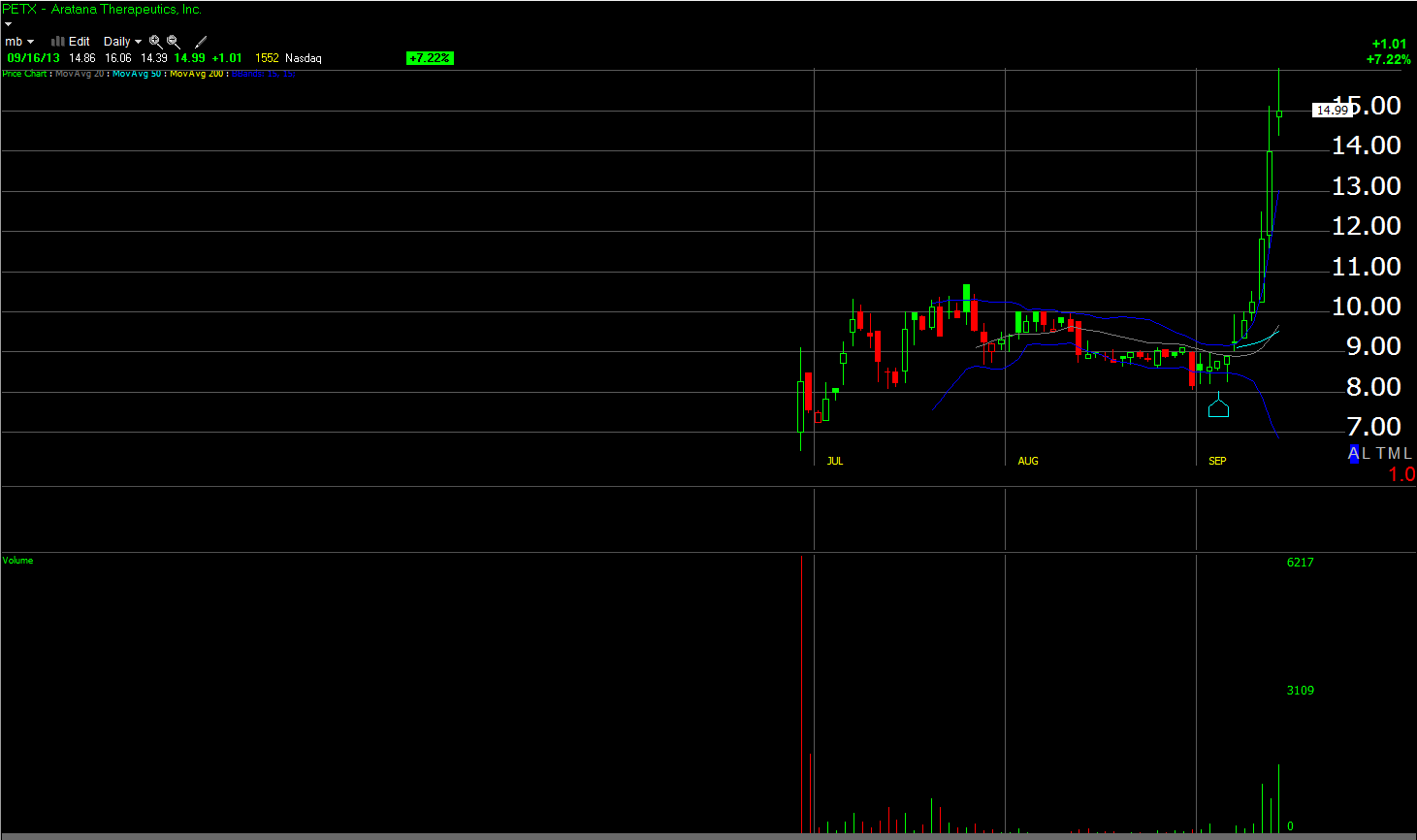This screenshot has height=840, width=1417.
Task: Open the small arrow menu under PETX title
Action: pos(8,24)
